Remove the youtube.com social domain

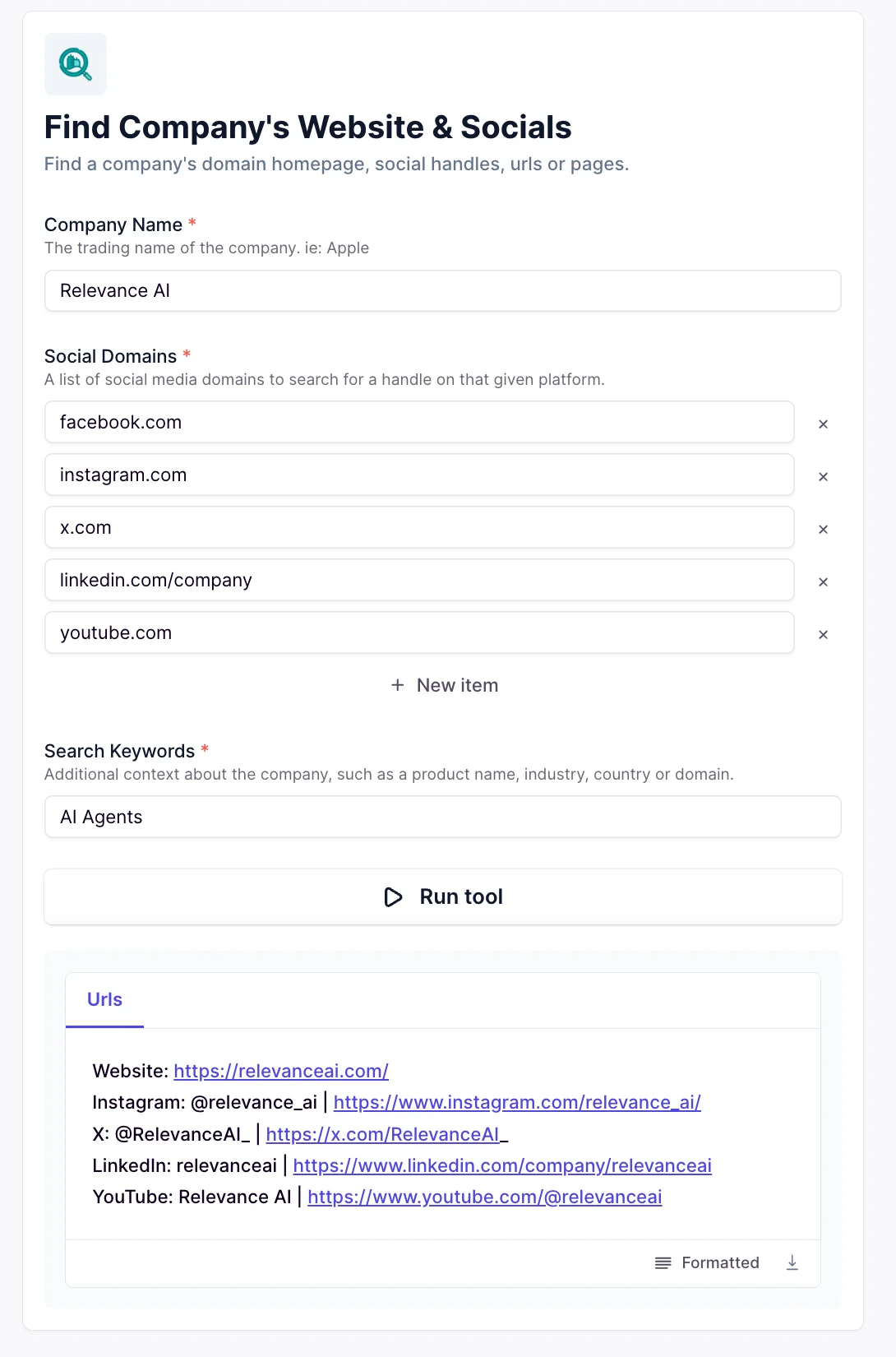point(823,634)
